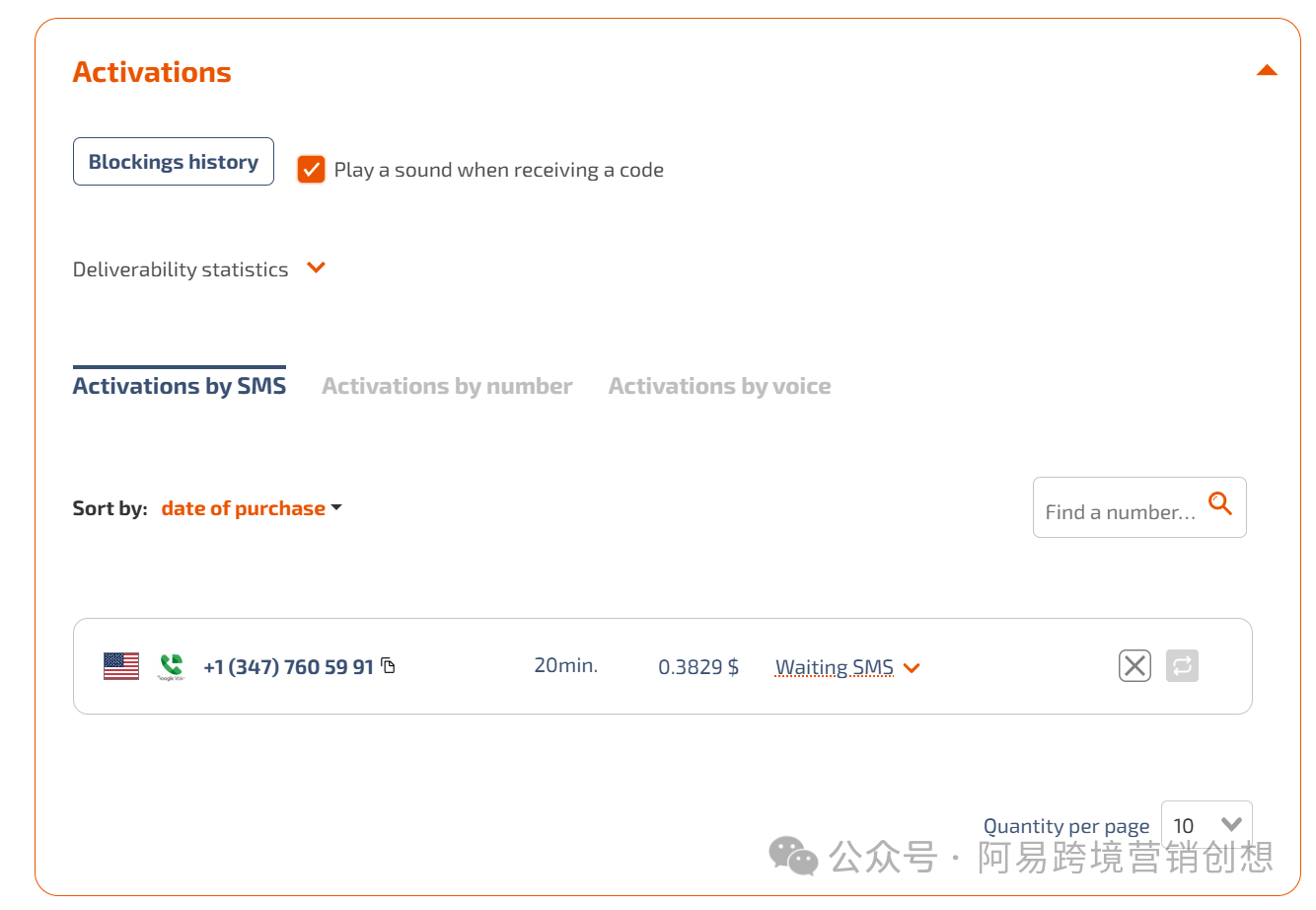This screenshot has width=1316, height=910.
Task: Open the sort by date of purchase dropdown
Action: click(252, 508)
